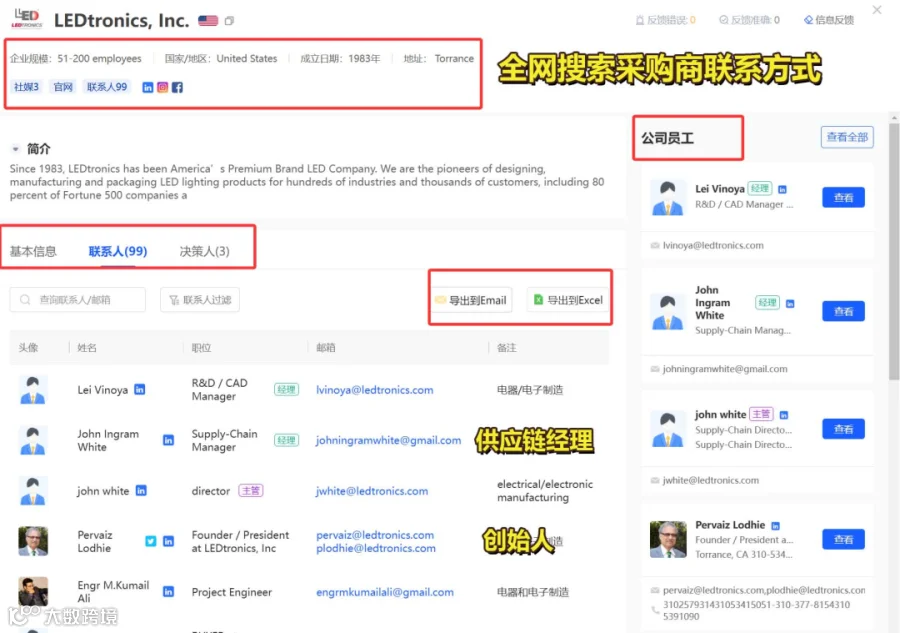Click johningramwhite@gmail.com on employee card
The width and height of the screenshot is (900, 633).
click(725, 368)
